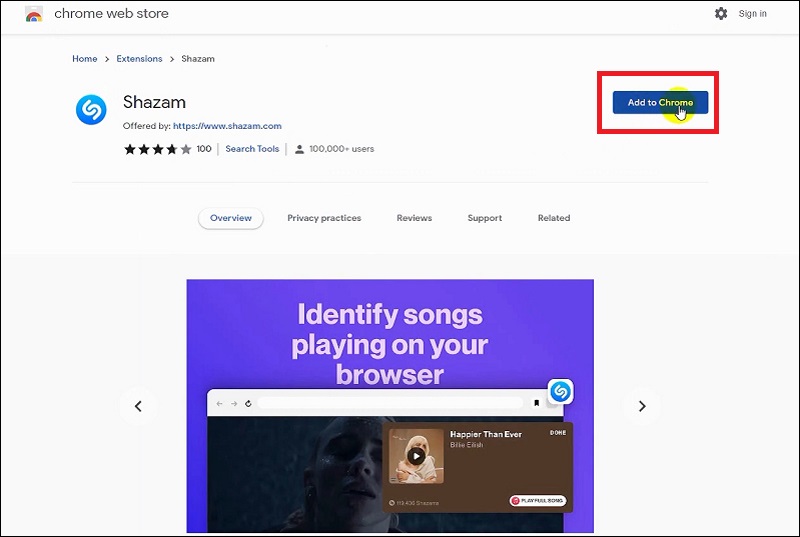Click the back arrow in mock browser
Screen dimensions: 800x537
(219, 404)
